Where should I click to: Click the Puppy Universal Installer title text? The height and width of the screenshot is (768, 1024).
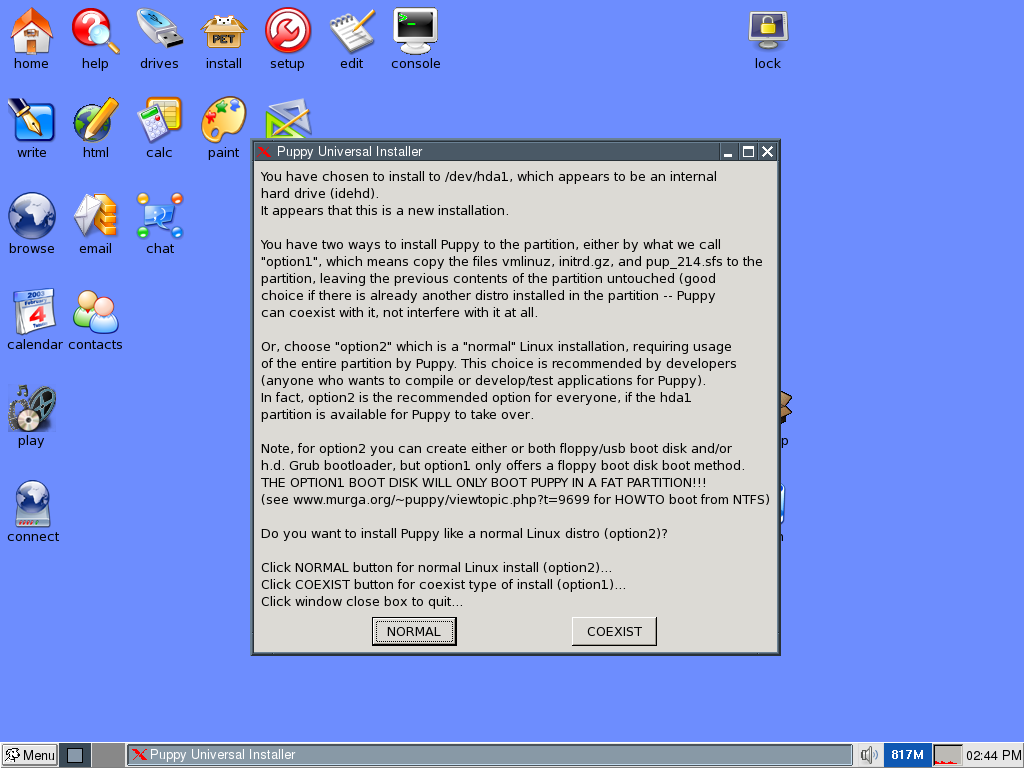[x=349, y=152]
